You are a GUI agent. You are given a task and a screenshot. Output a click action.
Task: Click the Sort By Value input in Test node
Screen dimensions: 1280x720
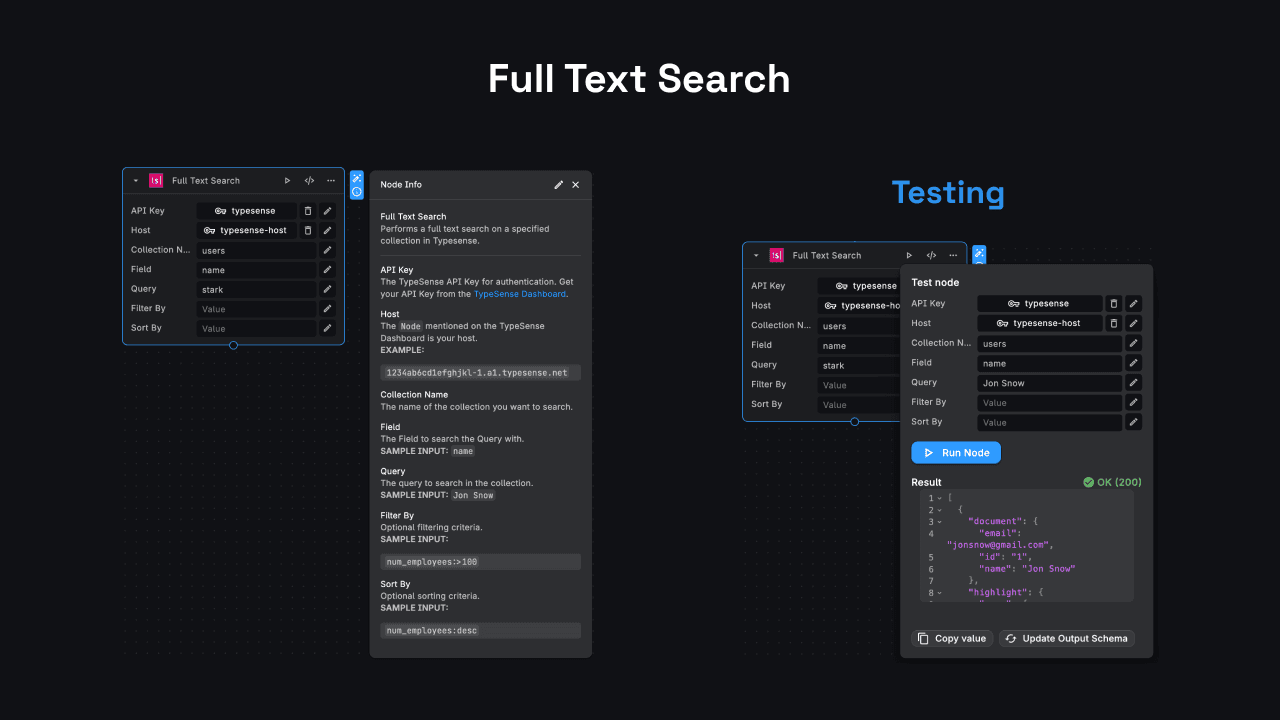pos(1049,422)
